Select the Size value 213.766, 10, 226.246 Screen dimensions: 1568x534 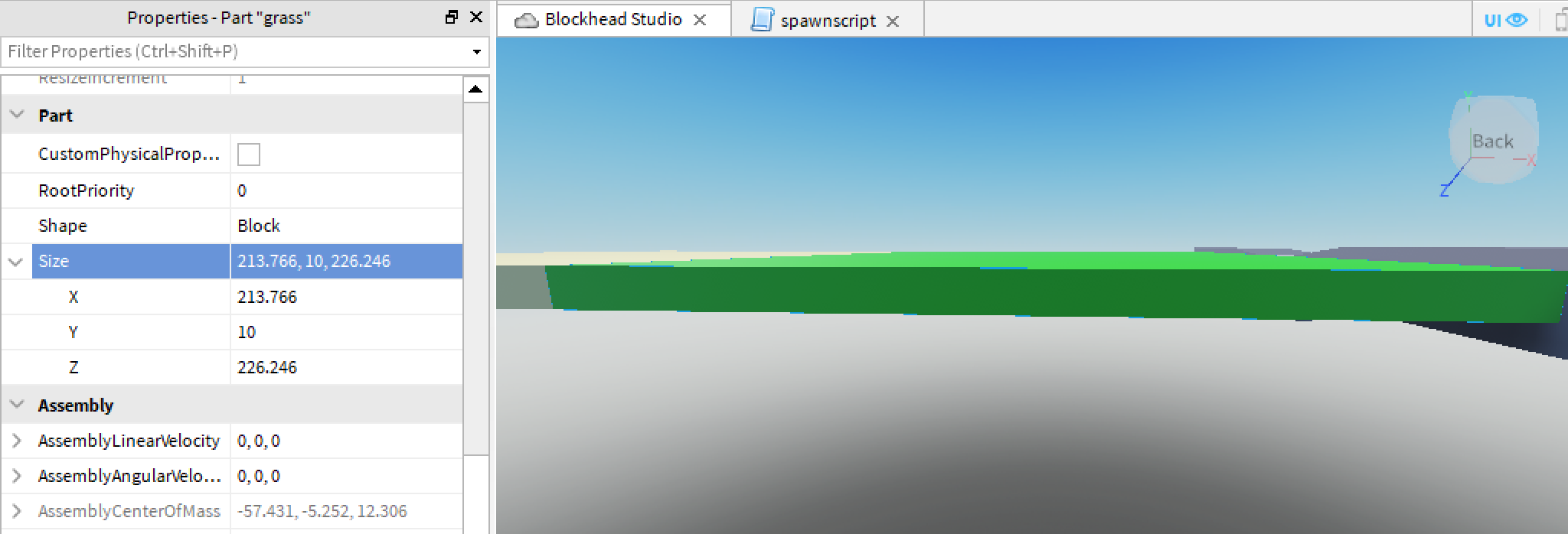coord(346,261)
